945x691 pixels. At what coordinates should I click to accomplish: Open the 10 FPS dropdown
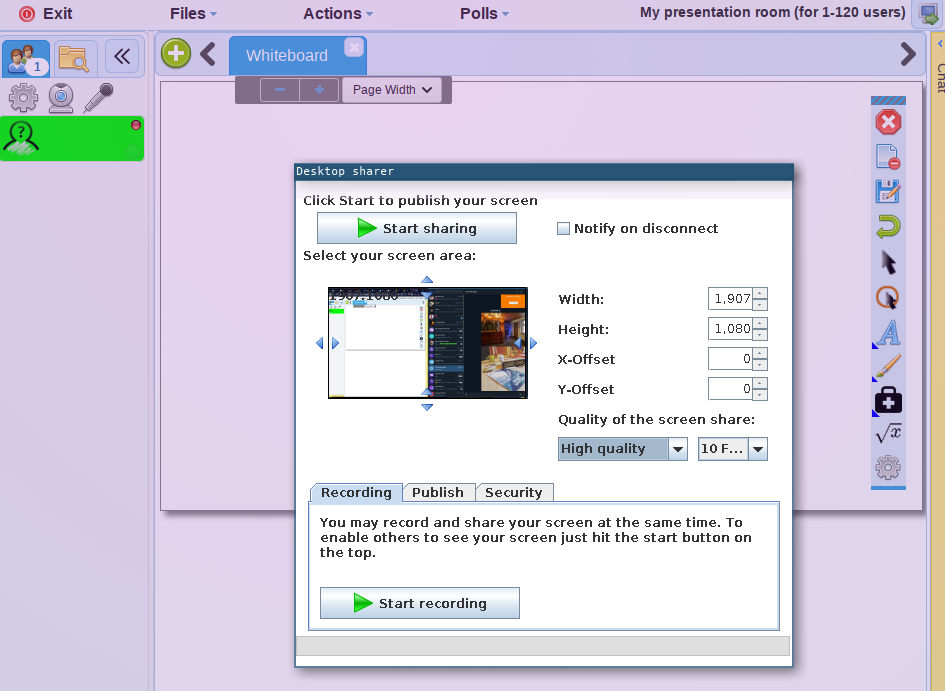click(x=732, y=449)
